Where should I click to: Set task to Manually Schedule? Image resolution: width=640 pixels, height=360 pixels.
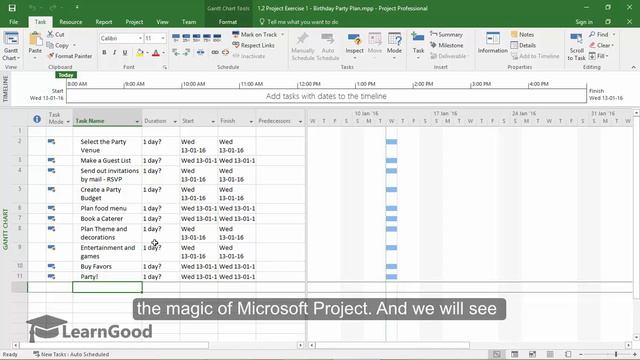[x=302, y=46]
